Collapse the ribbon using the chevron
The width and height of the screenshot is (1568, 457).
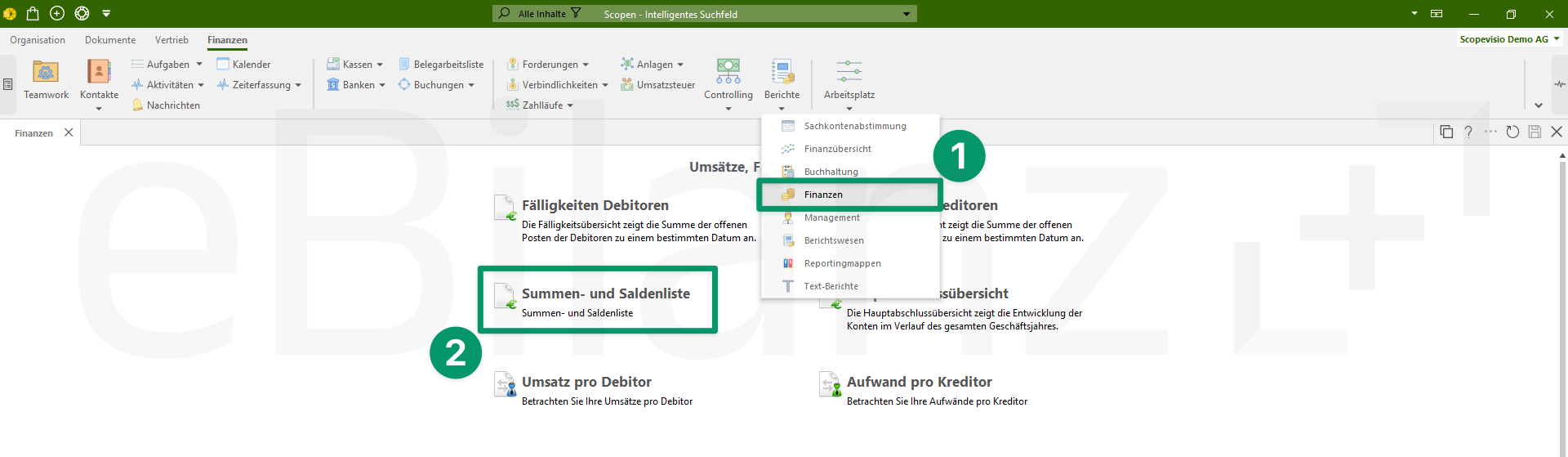[x=1539, y=105]
